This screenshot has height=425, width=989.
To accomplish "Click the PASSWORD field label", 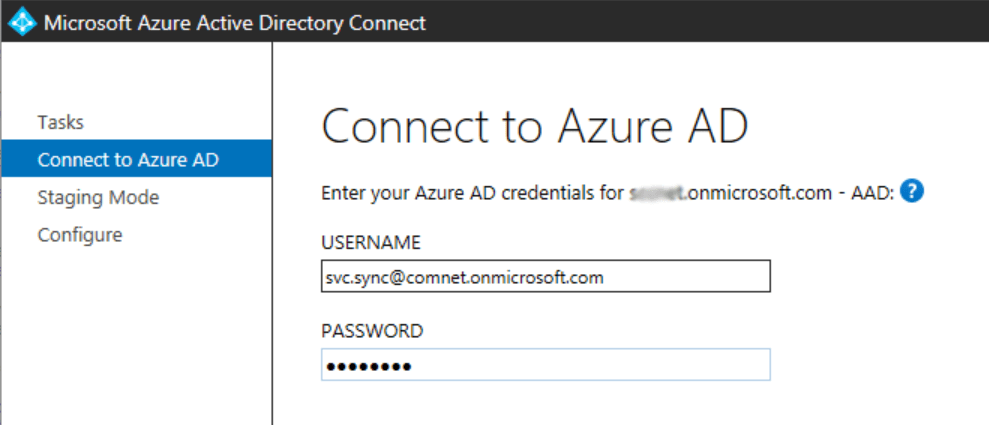I will click(372, 331).
